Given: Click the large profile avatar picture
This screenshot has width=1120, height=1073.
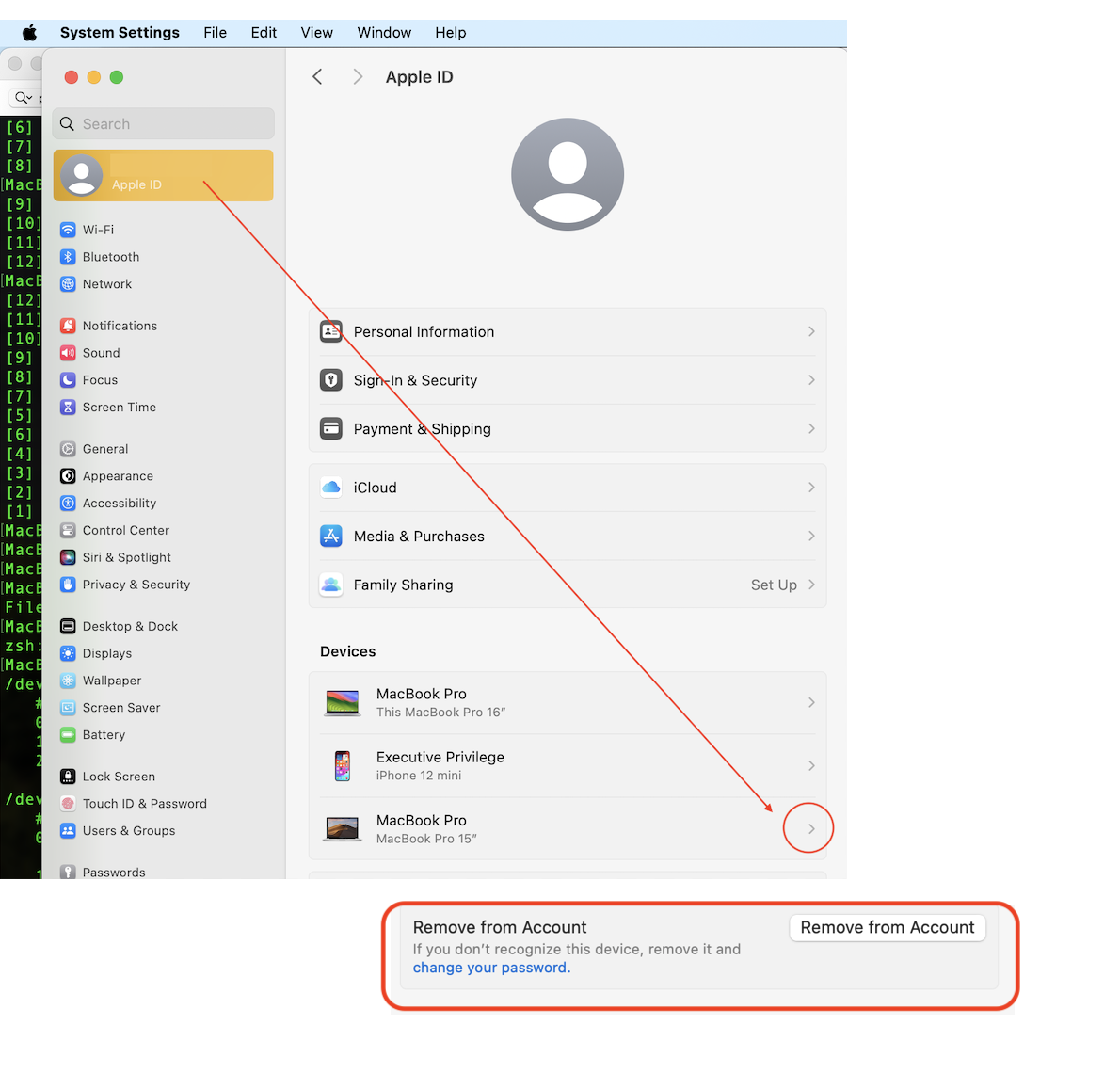Looking at the screenshot, I should [568, 174].
